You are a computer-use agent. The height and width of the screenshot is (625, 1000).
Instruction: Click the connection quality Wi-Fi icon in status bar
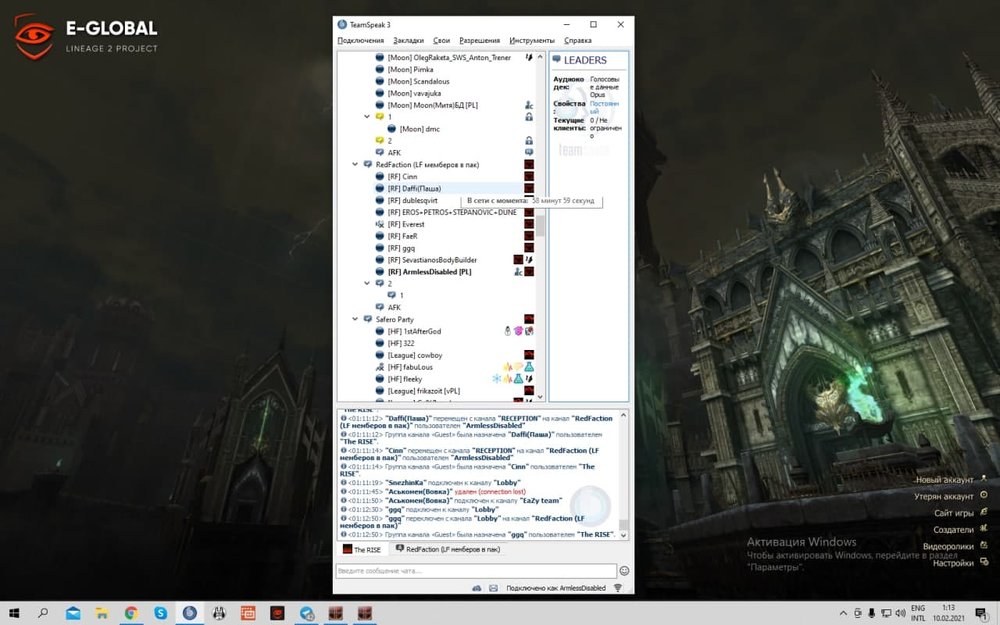click(617, 588)
